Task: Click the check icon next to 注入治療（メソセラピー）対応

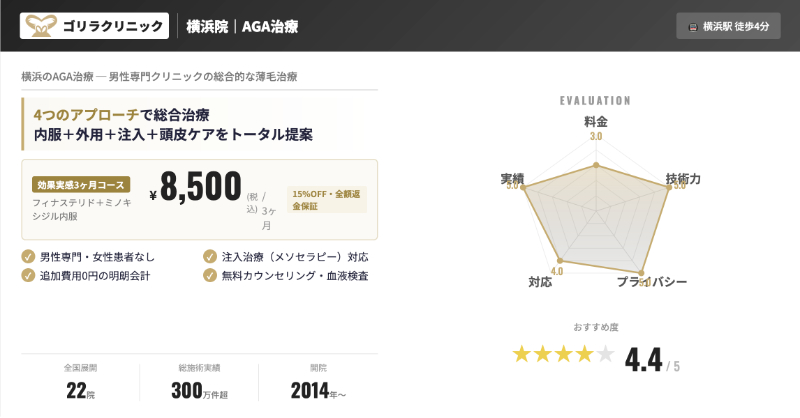Action: [x=209, y=256]
